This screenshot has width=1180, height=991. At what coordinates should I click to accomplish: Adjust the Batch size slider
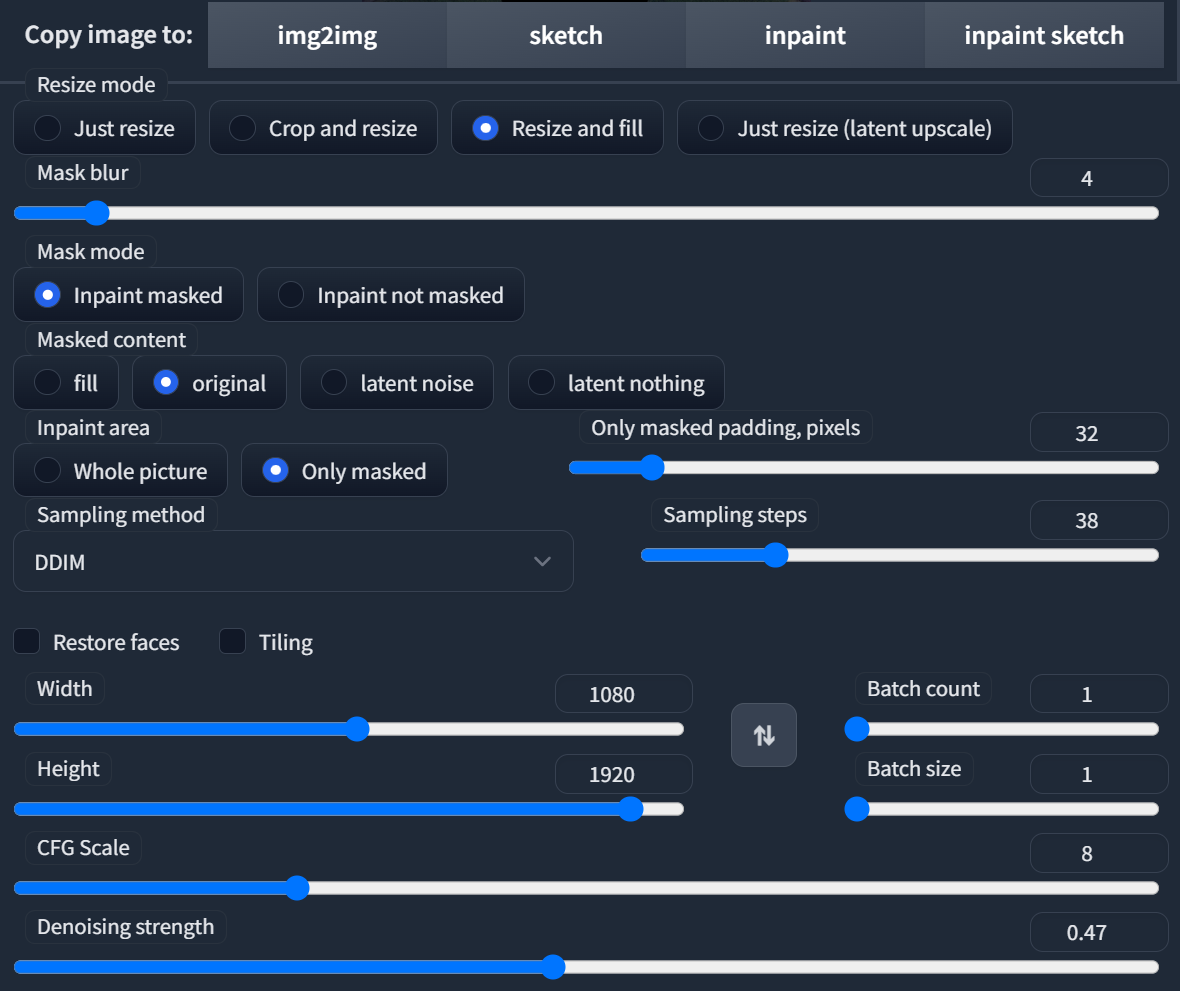click(1002, 809)
